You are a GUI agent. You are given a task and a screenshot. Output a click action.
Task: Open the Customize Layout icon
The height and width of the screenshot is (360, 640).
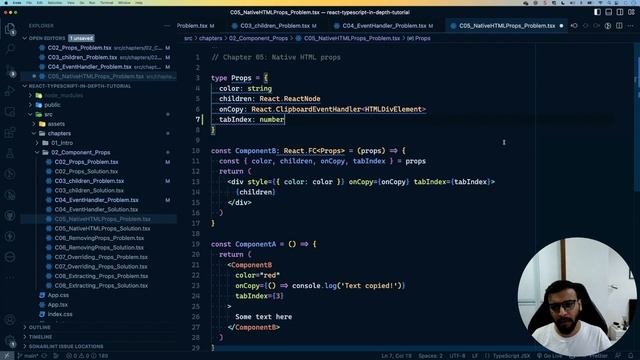tap(631, 12)
